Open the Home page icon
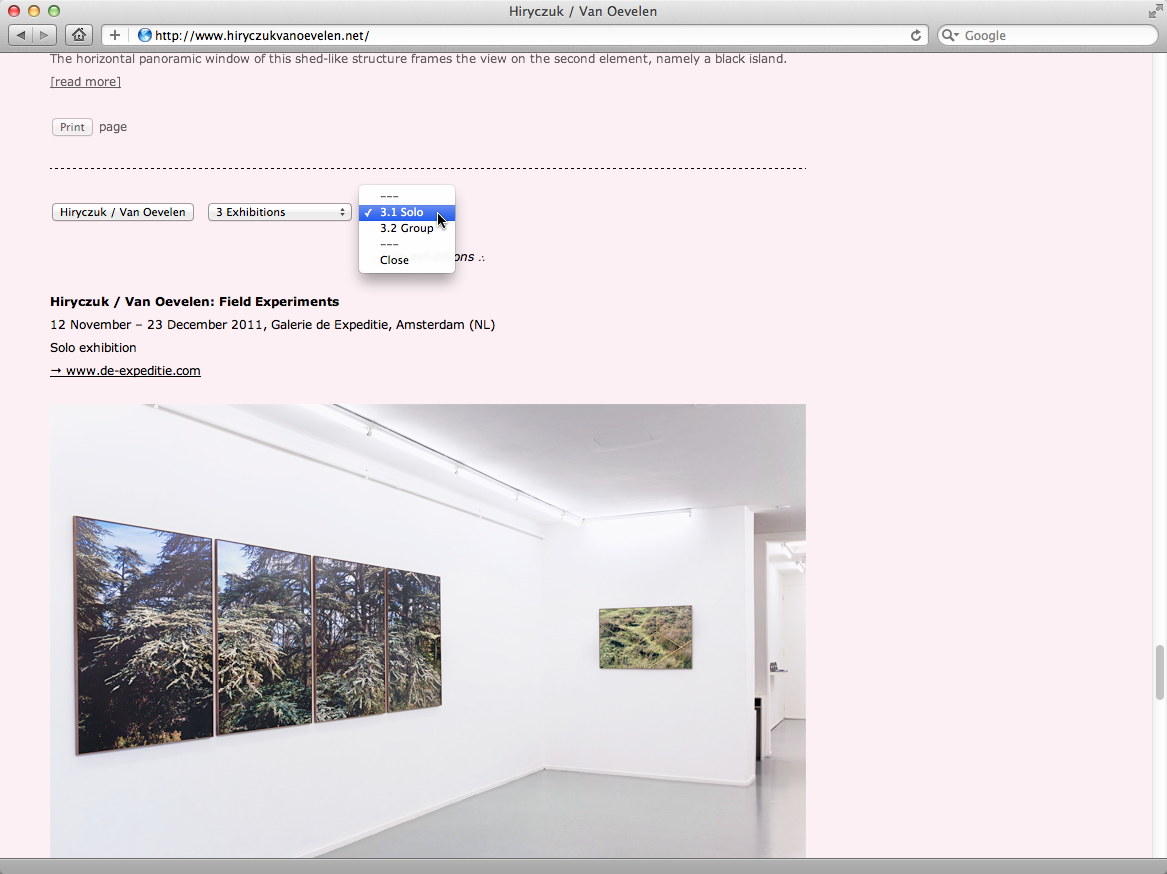The width and height of the screenshot is (1167, 874). point(79,35)
